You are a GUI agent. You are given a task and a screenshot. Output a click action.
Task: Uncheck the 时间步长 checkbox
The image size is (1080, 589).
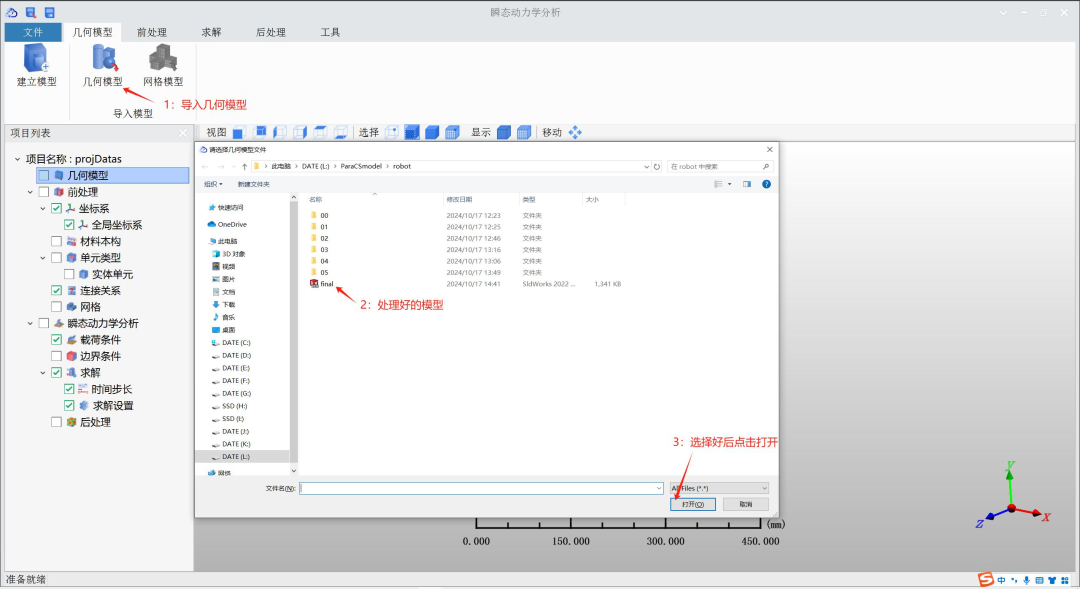[x=69, y=389]
